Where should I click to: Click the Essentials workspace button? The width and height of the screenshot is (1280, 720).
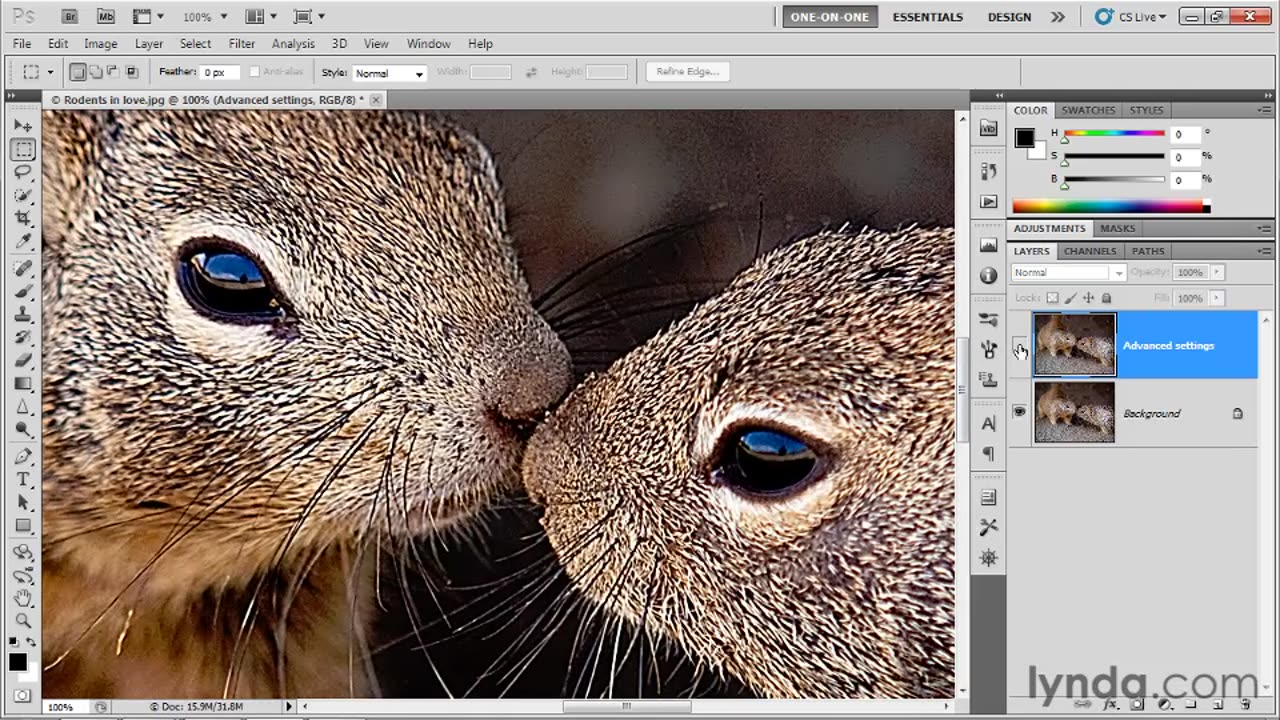(x=927, y=17)
